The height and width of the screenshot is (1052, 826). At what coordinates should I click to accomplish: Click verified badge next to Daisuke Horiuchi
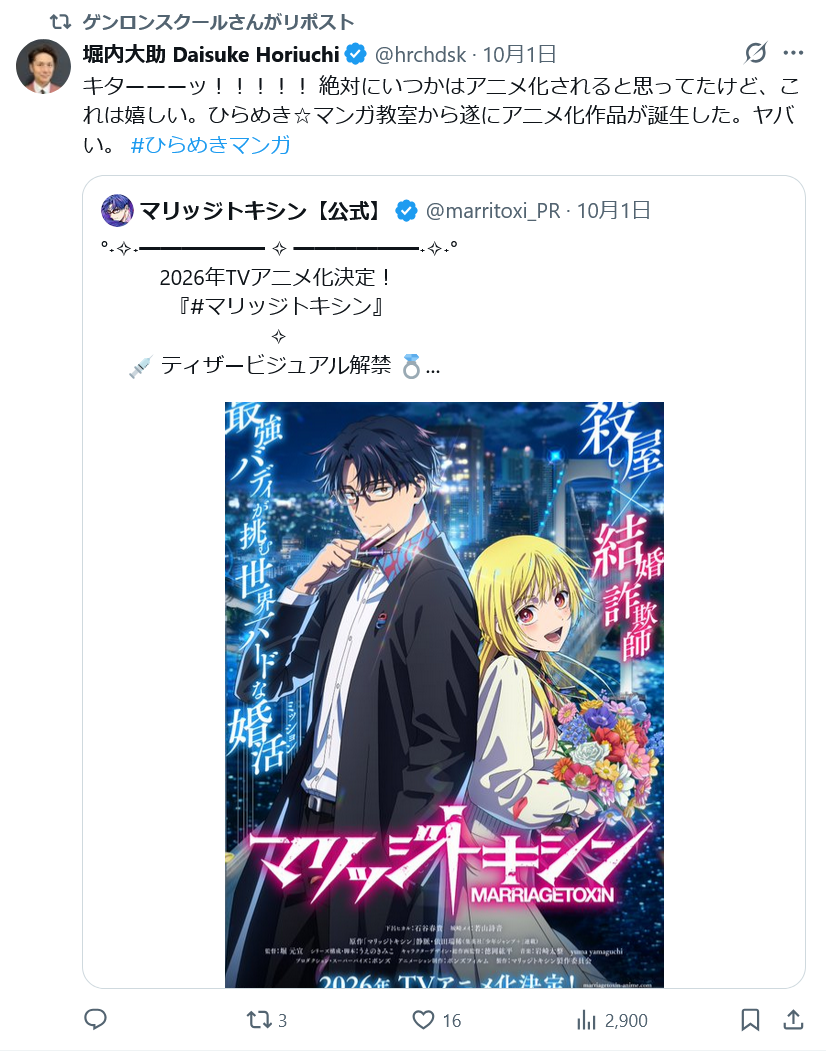pos(356,54)
